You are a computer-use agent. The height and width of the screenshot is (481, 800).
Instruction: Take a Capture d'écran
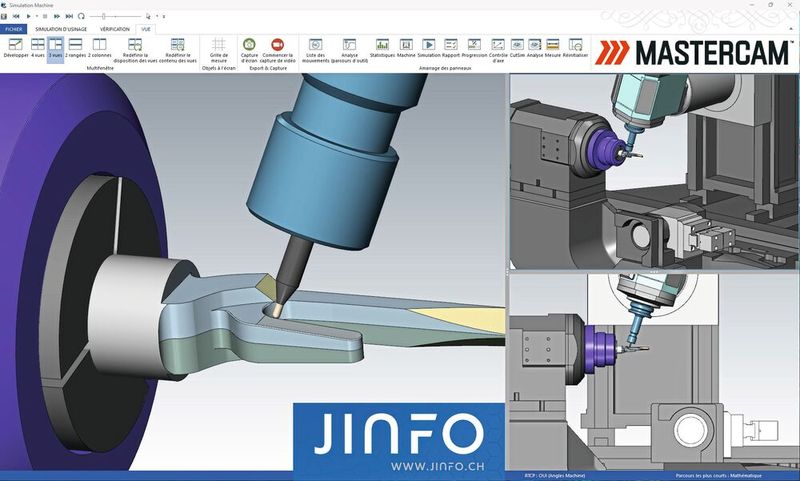tap(249, 50)
